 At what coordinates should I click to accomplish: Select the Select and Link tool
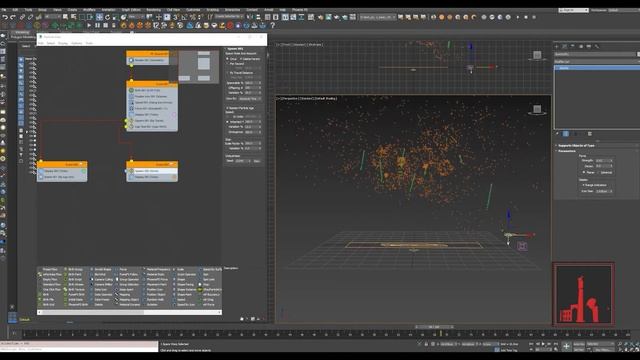[x=22, y=17]
